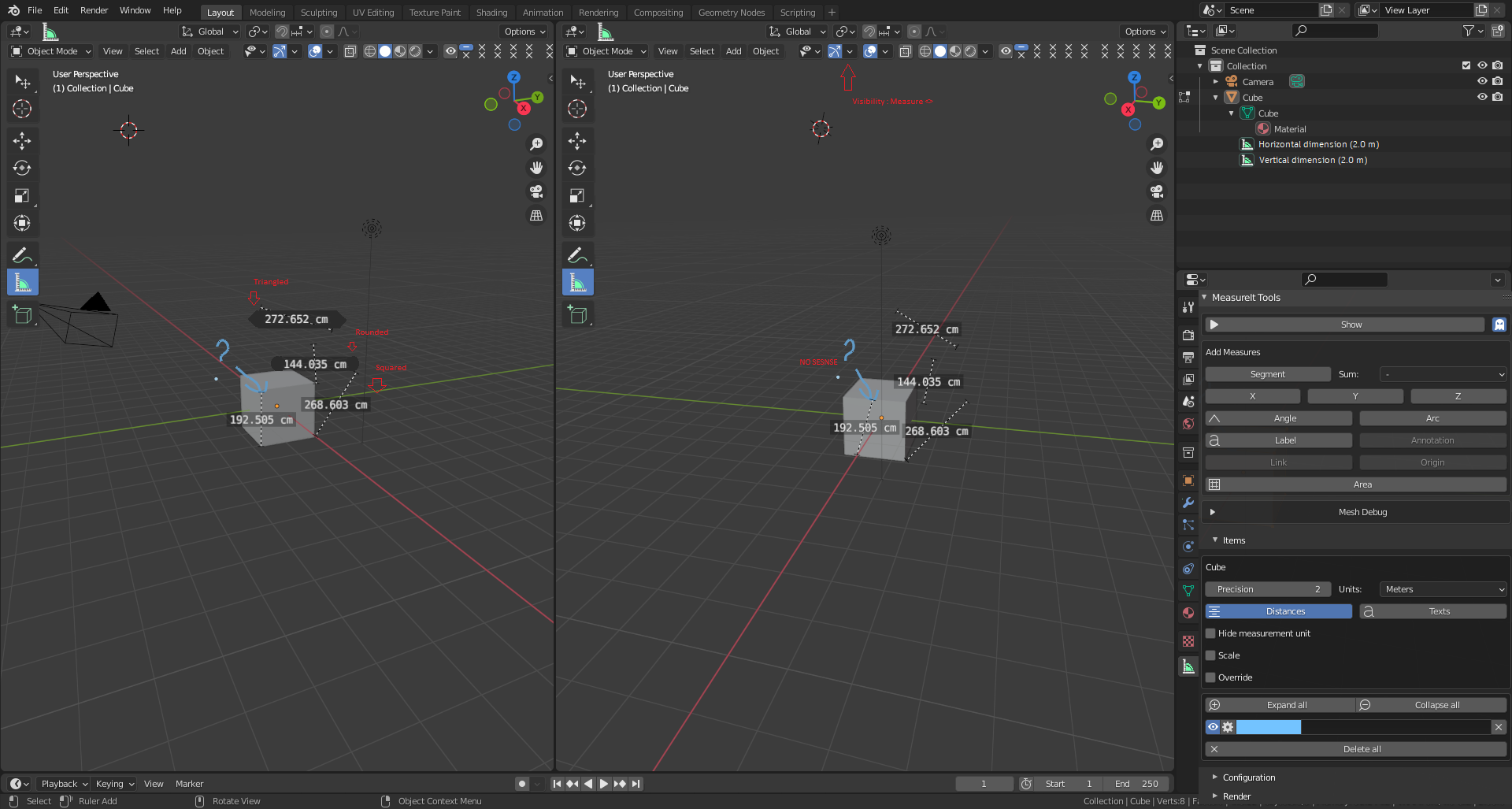Select the Annotate tool in left viewport

click(x=22, y=255)
